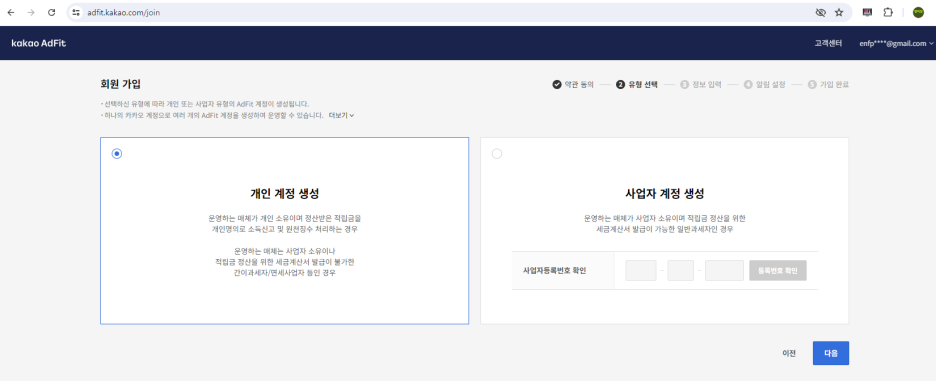Click the 개인 계정 생성 heading

pyautogui.click(x=284, y=193)
